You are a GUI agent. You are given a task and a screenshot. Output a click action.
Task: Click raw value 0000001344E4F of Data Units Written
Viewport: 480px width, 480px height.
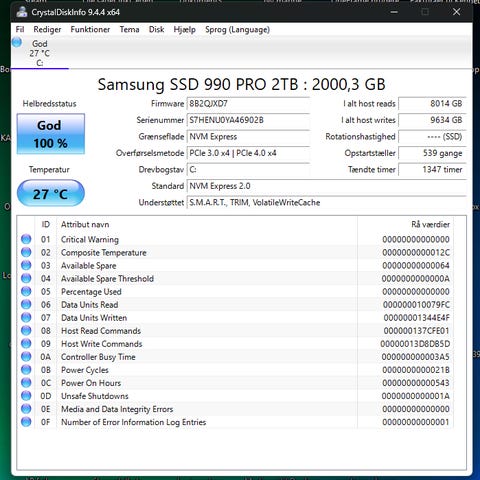[416, 318]
